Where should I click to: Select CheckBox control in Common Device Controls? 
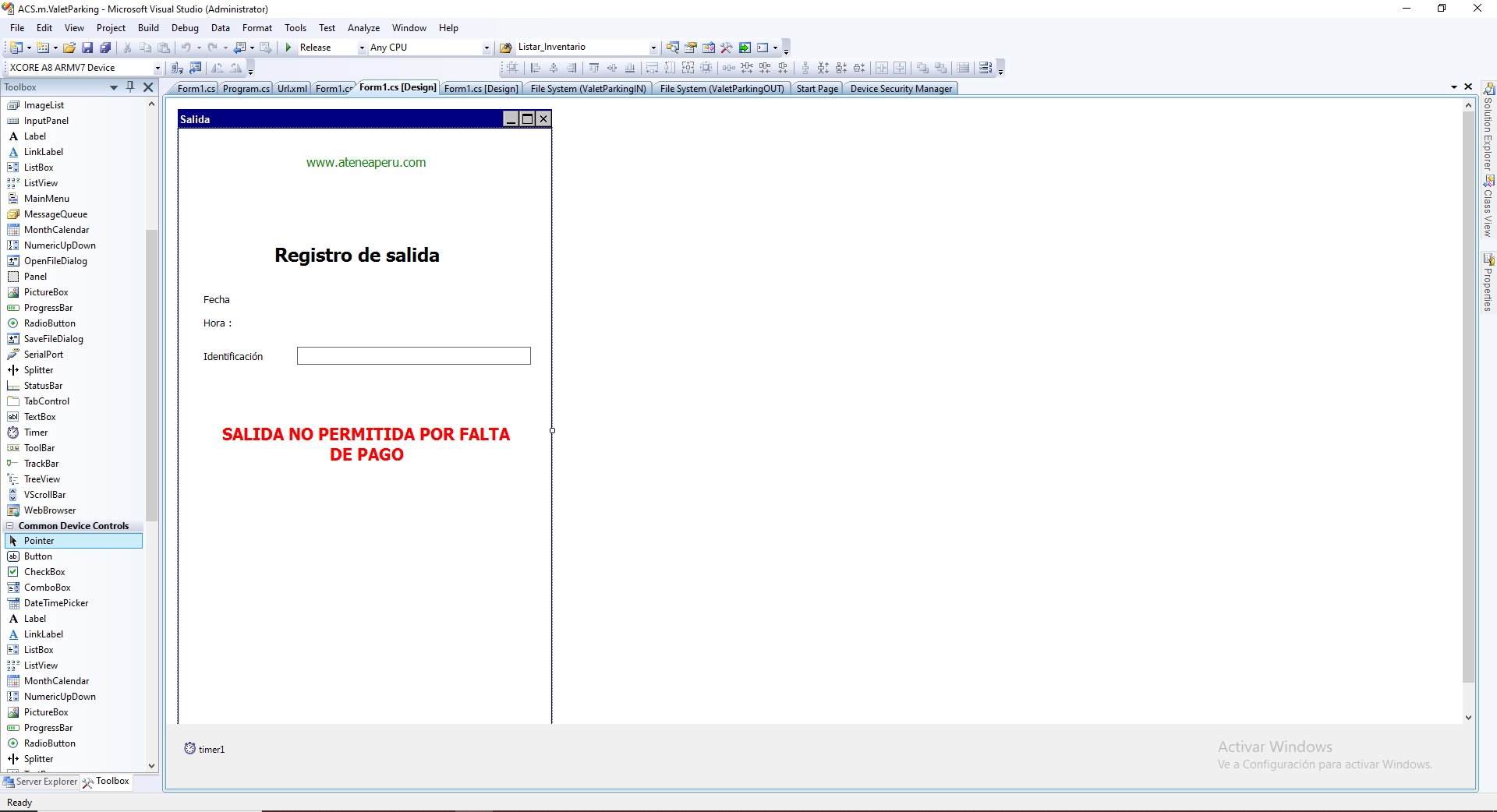coord(44,572)
